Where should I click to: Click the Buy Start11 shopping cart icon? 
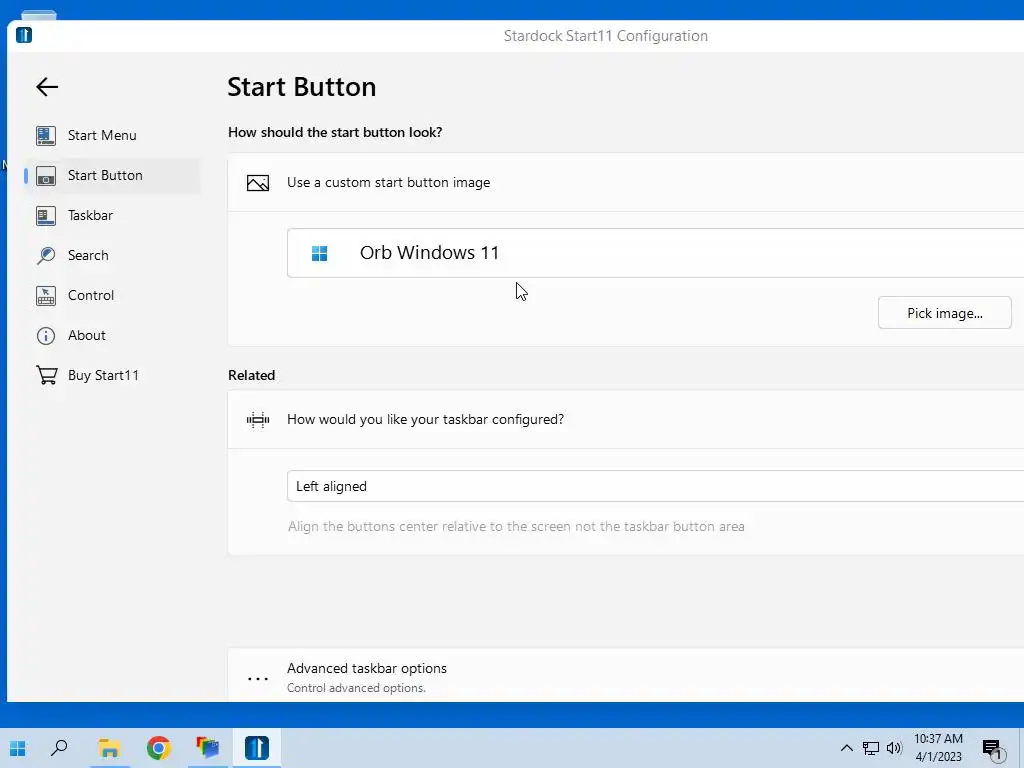tap(46, 376)
